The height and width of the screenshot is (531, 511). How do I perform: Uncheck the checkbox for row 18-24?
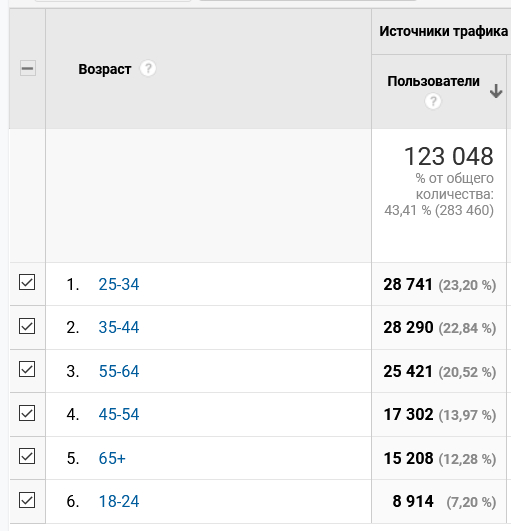pos(27,500)
